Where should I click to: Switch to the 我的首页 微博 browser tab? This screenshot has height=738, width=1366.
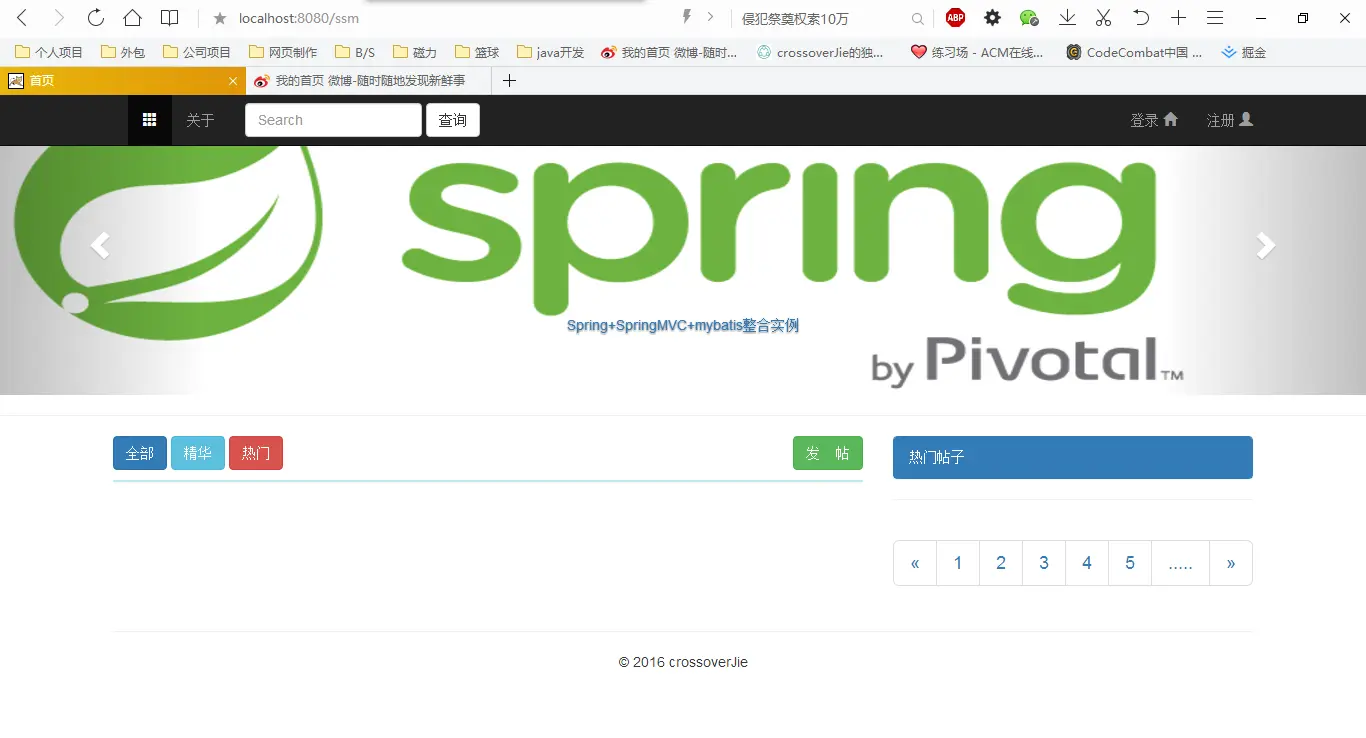point(369,81)
